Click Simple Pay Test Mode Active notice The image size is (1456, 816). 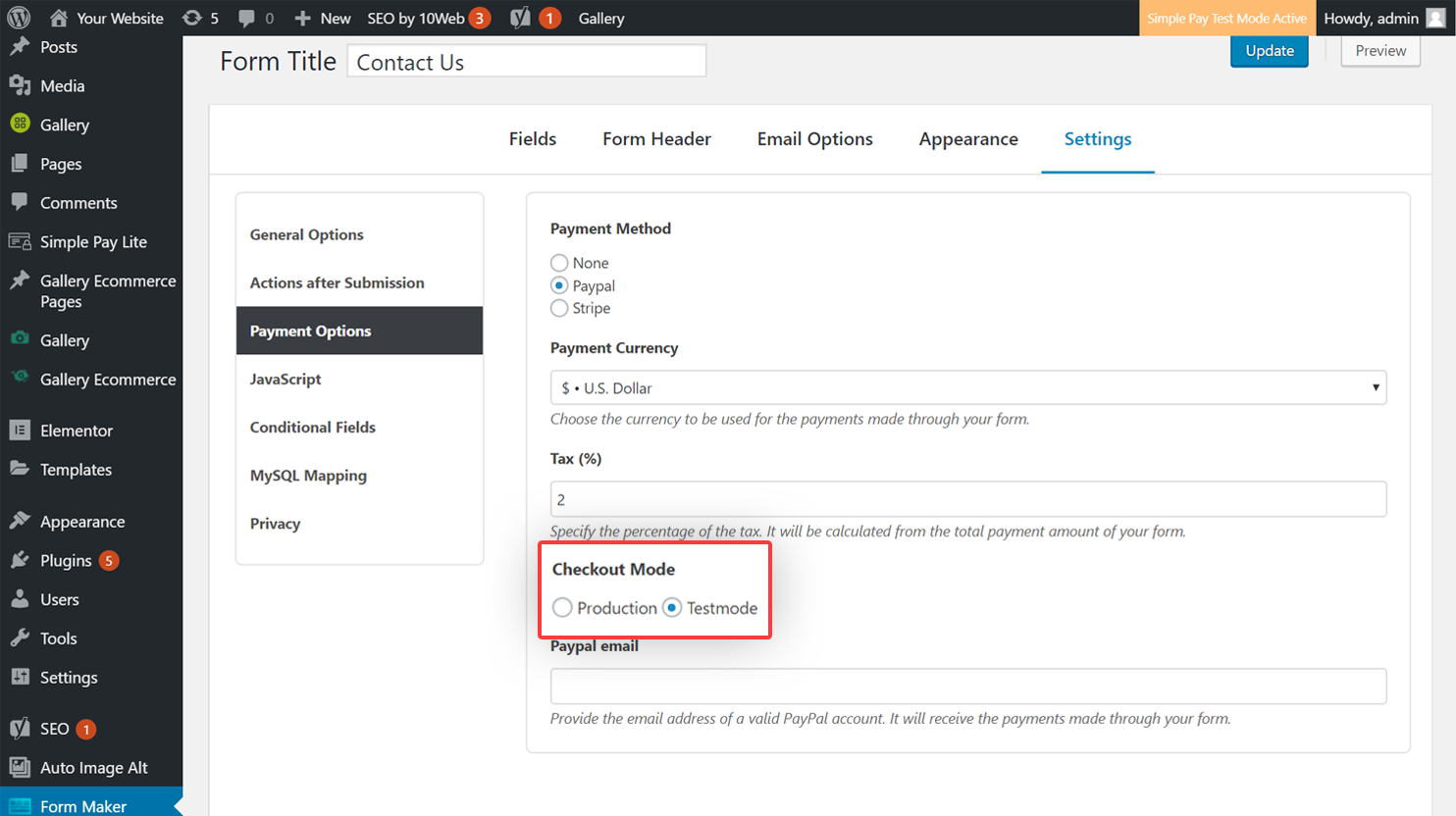click(x=1226, y=18)
